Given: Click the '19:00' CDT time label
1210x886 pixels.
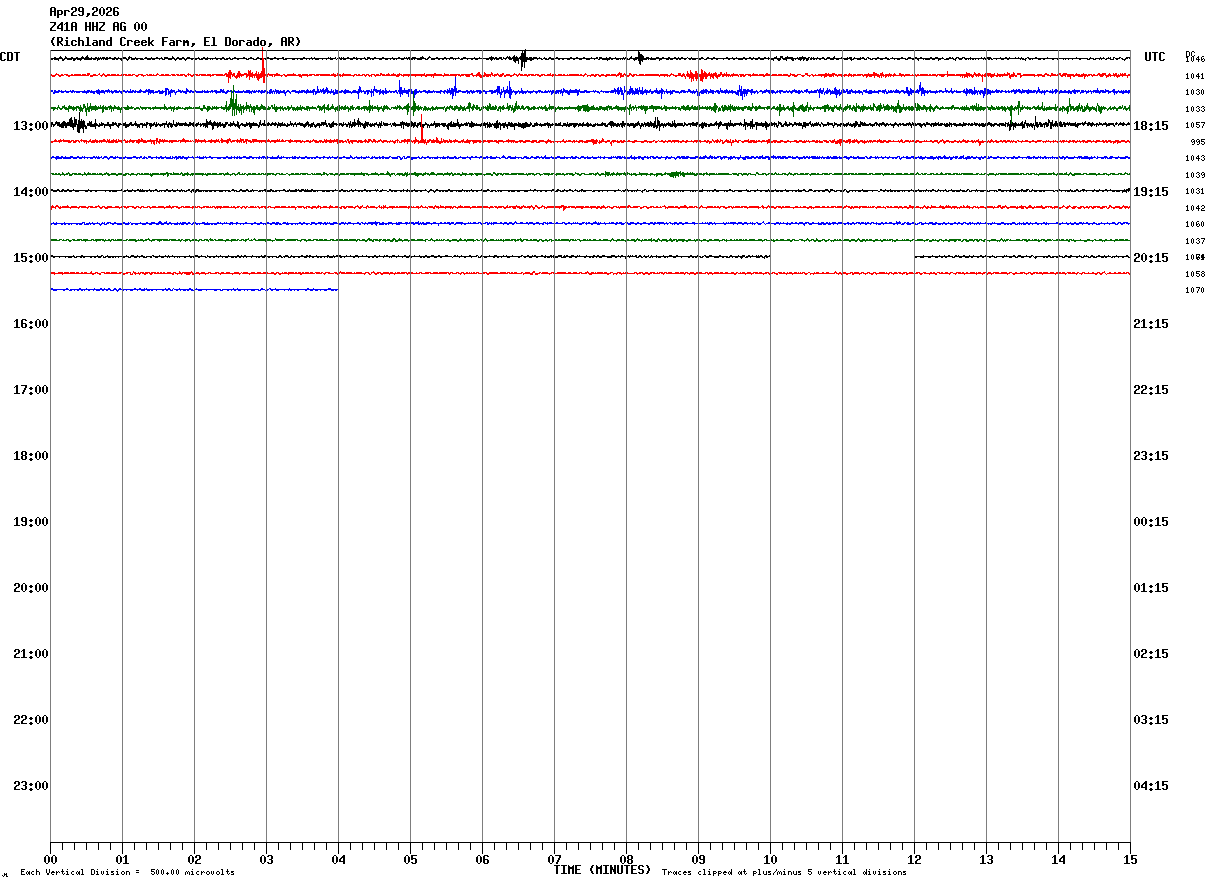Looking at the screenshot, I should pyautogui.click(x=31, y=522).
